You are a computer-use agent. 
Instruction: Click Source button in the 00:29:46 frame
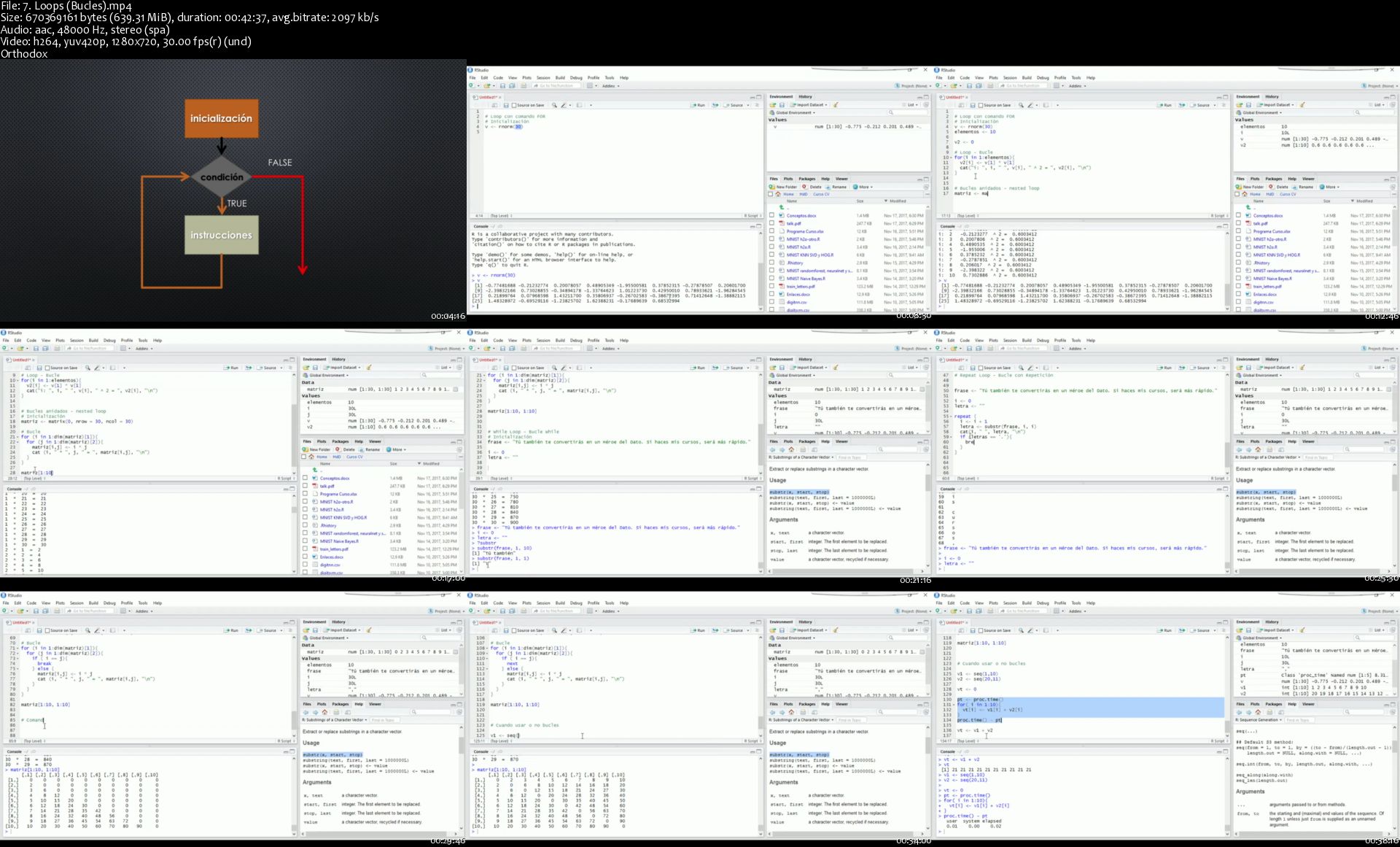268,630
